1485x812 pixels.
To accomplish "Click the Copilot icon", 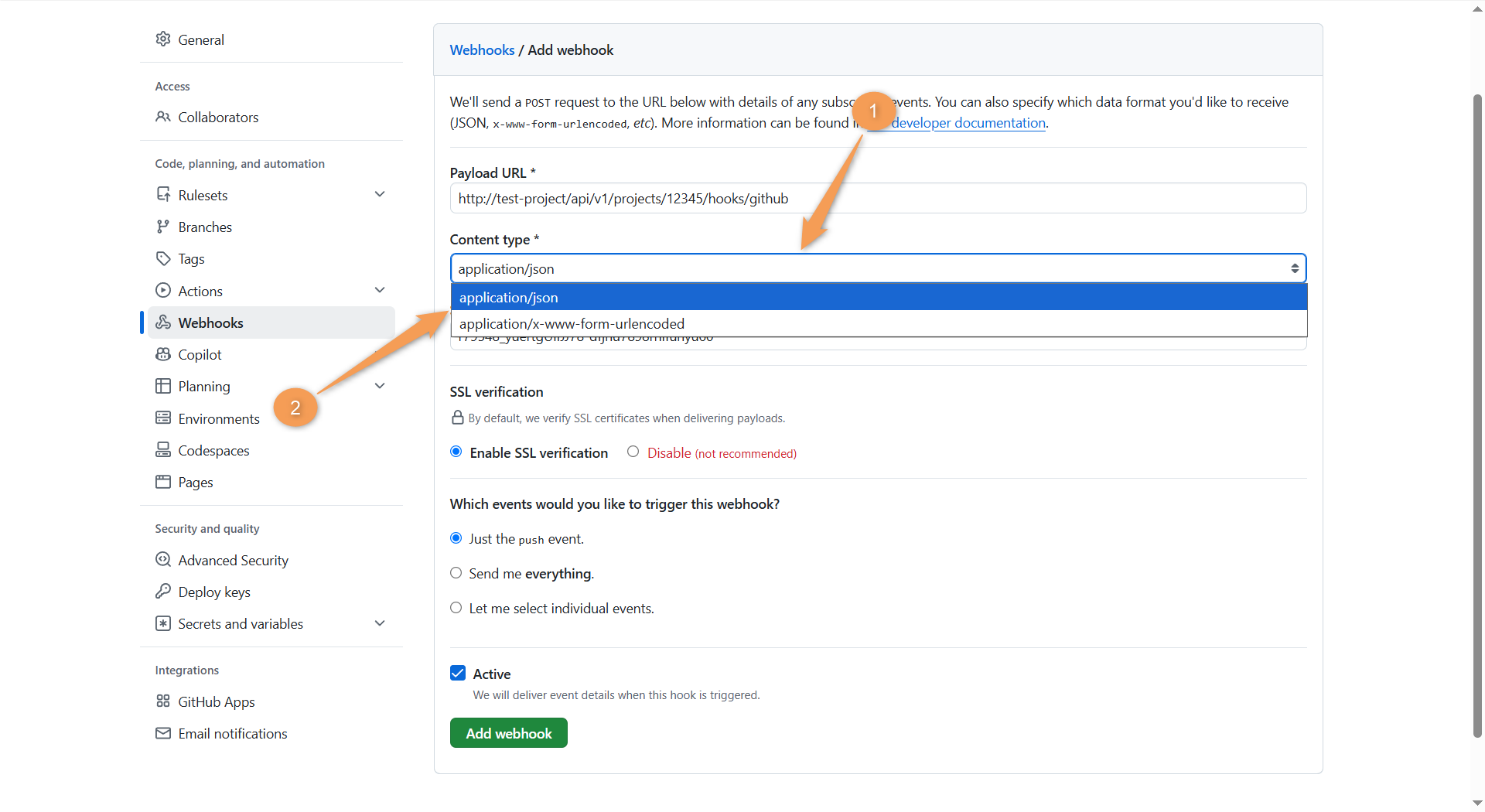I will (163, 354).
